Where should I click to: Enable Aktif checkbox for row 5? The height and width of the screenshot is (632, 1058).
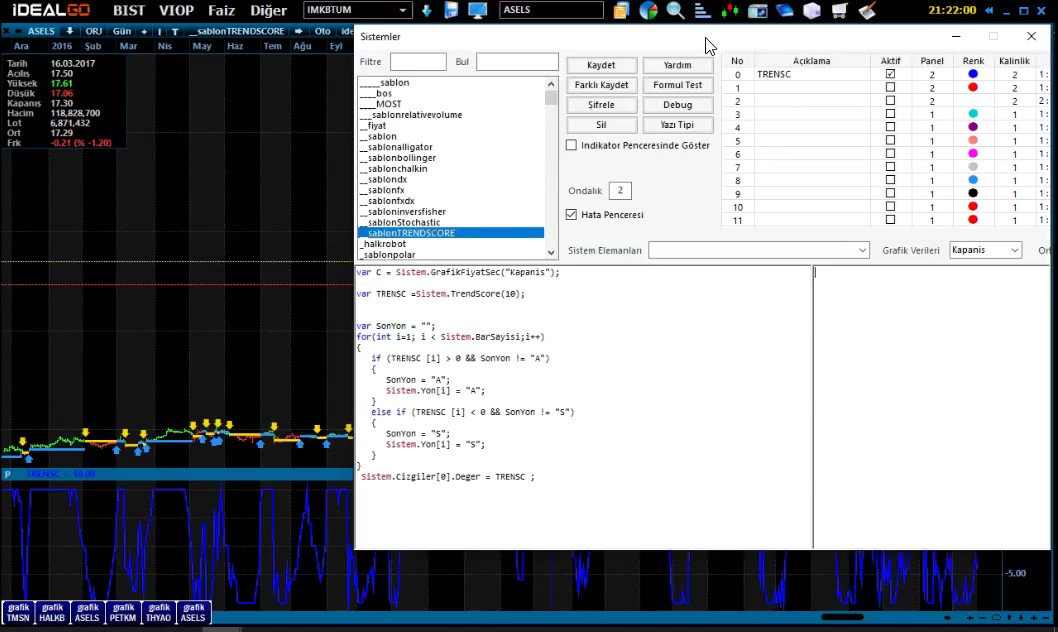click(890, 140)
